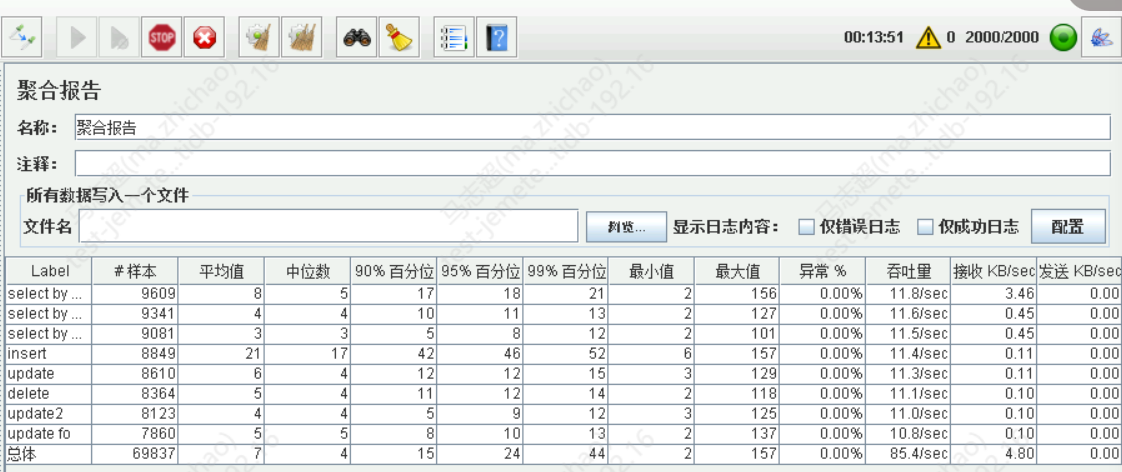1122x472 pixels.
Task: Open the Function Helper list icon
Action: point(454,37)
